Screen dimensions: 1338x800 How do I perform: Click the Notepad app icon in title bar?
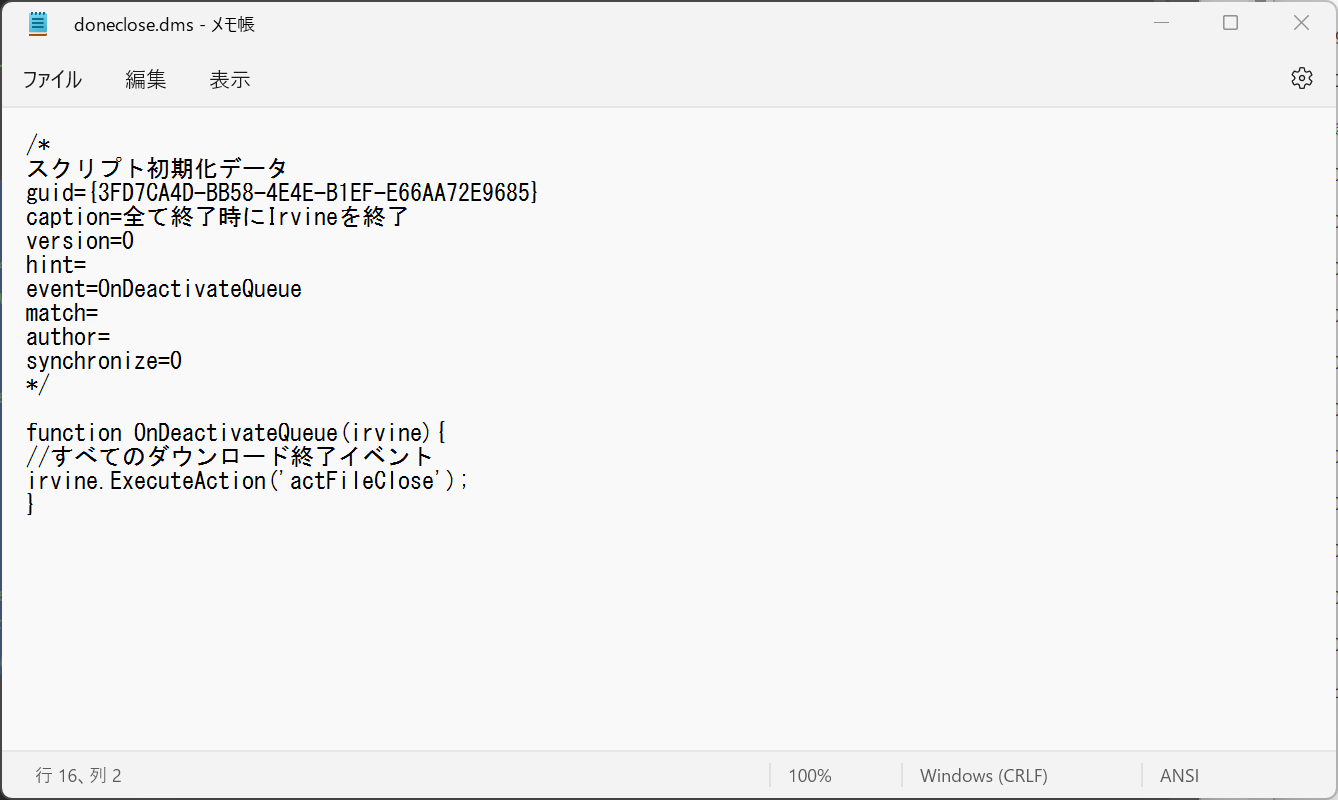38,23
